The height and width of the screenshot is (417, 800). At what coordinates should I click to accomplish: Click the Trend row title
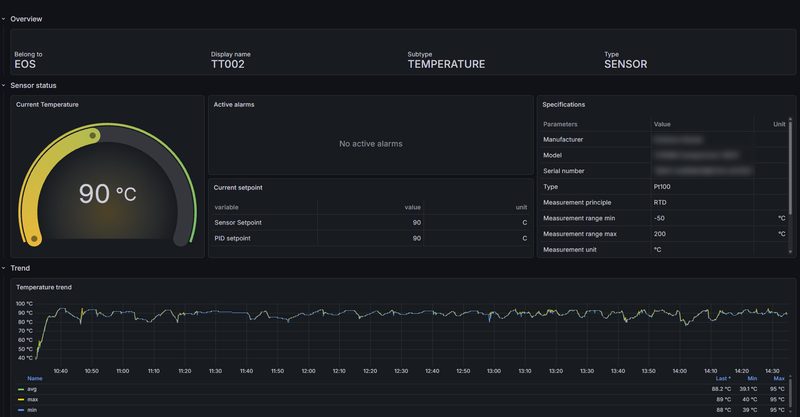click(20, 268)
